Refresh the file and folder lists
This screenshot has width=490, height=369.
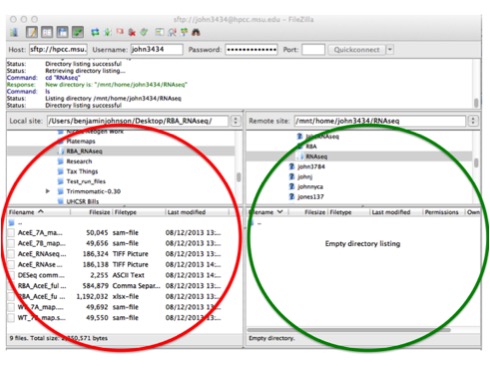tap(95, 32)
